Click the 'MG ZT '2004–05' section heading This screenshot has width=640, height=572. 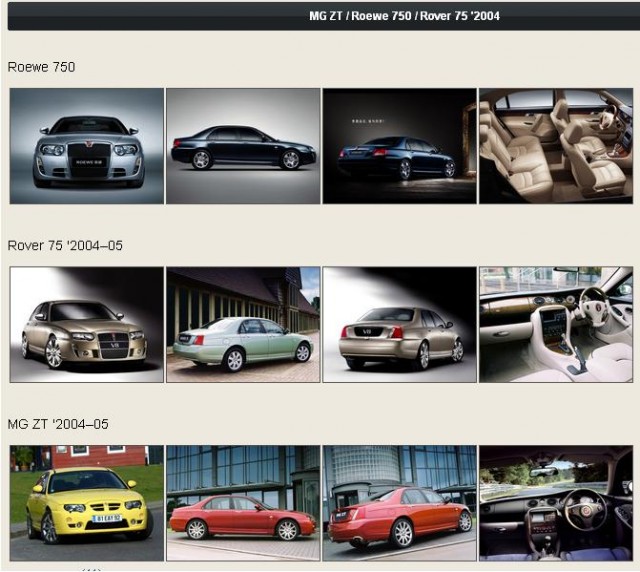[x=58, y=424]
